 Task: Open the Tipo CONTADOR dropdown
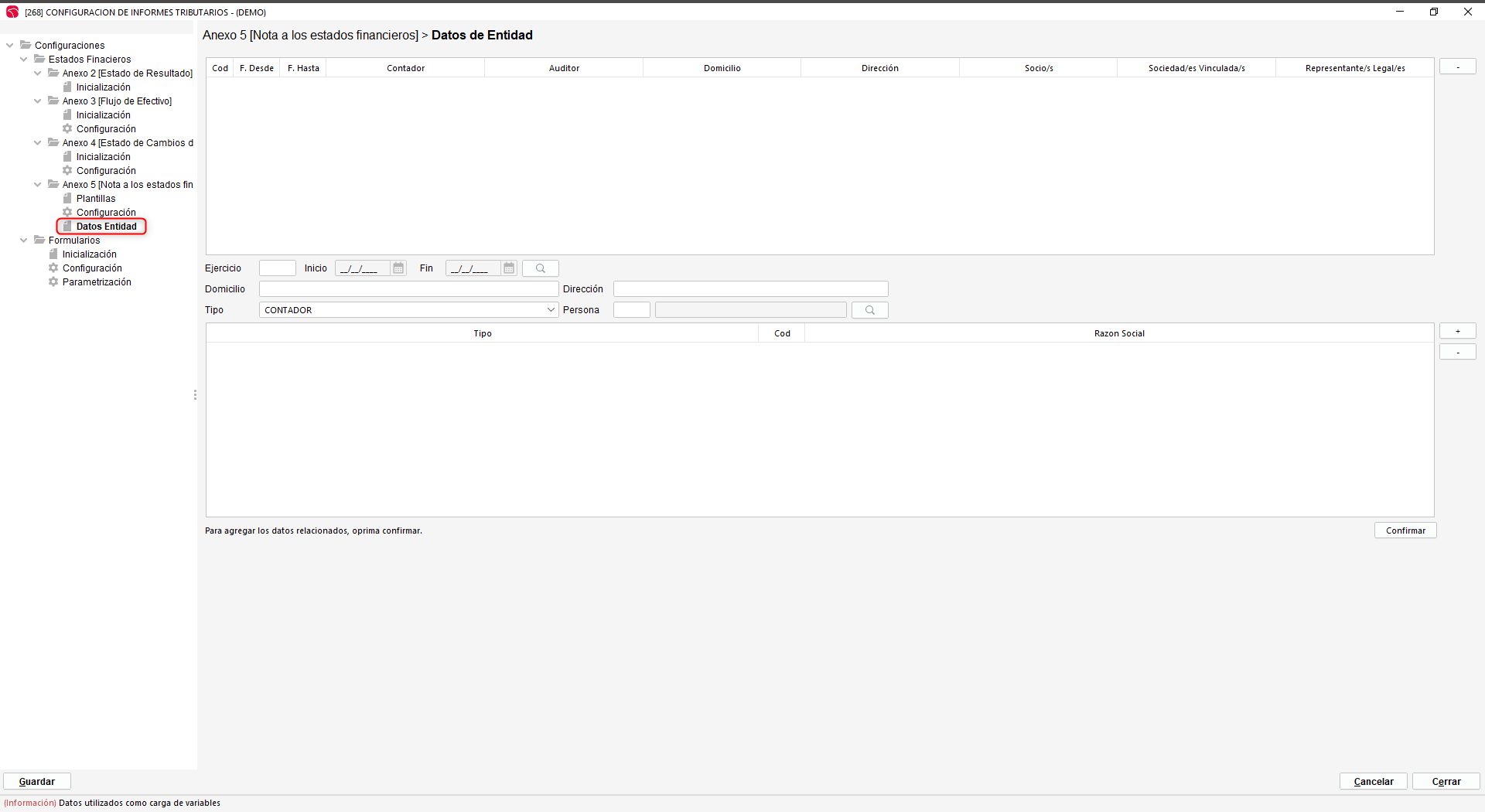[x=551, y=310]
